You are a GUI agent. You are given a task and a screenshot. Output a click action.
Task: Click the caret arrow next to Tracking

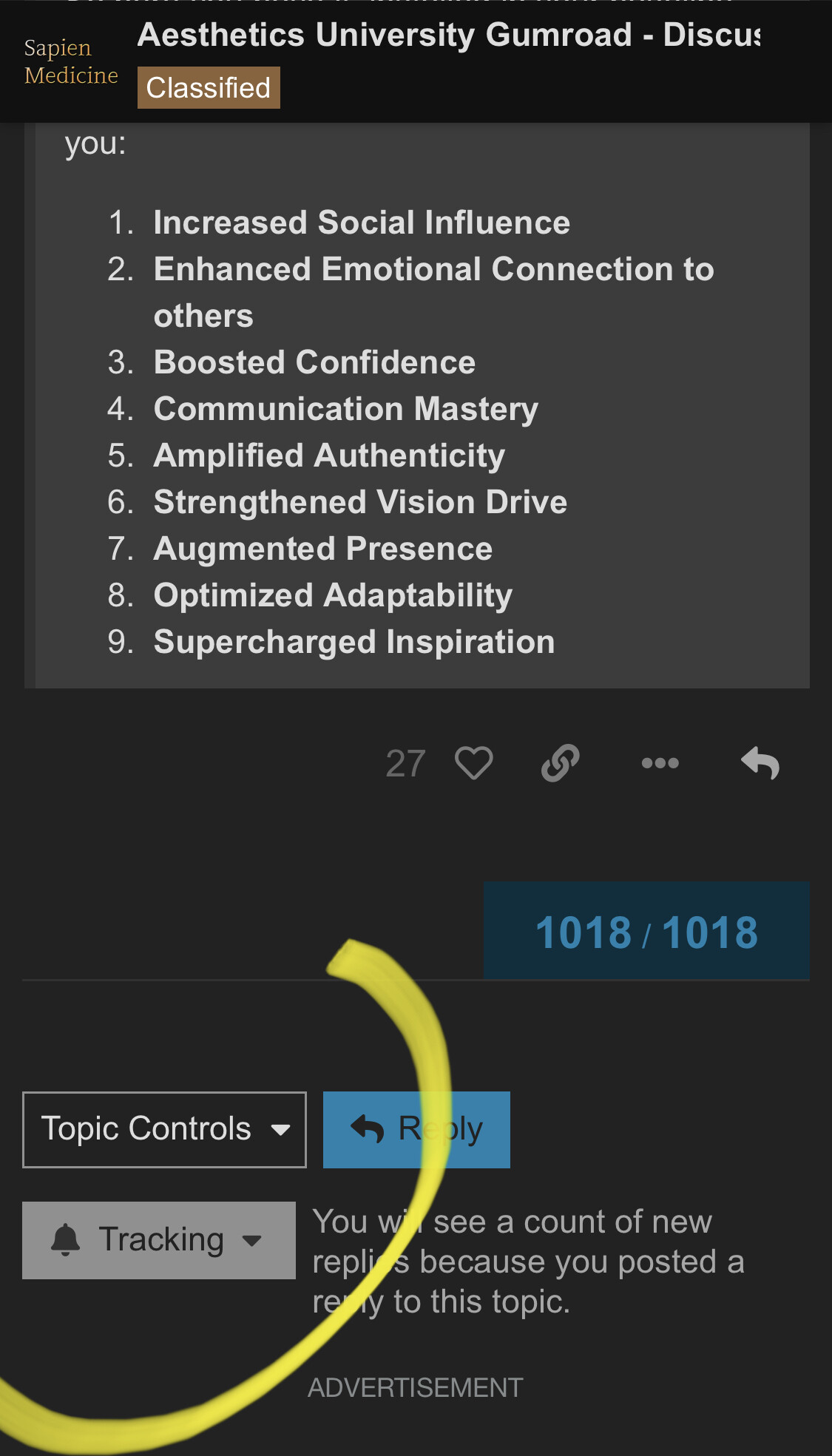pyautogui.click(x=252, y=1240)
